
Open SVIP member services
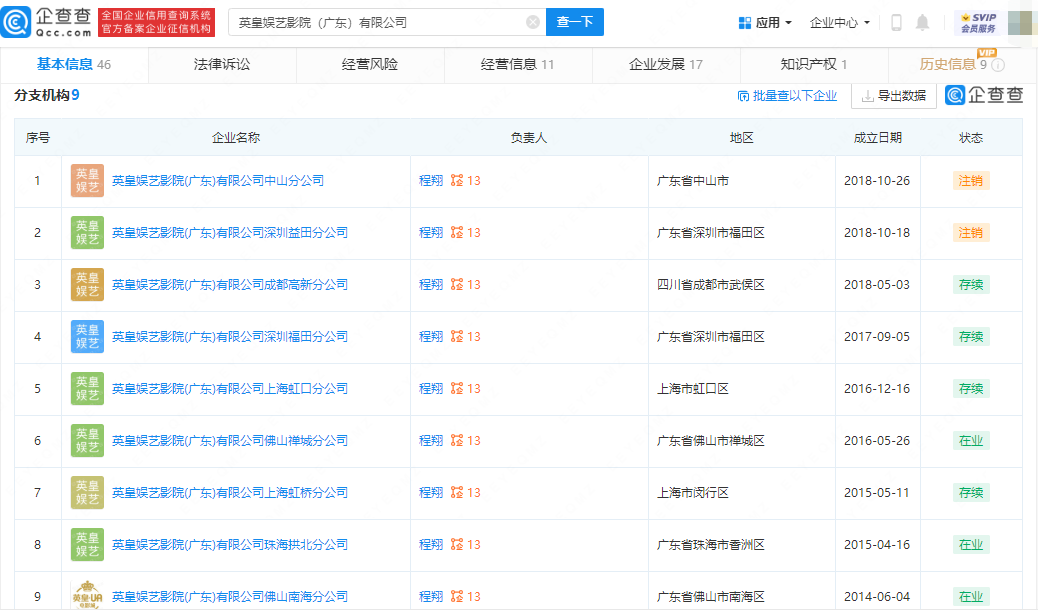pos(978,23)
